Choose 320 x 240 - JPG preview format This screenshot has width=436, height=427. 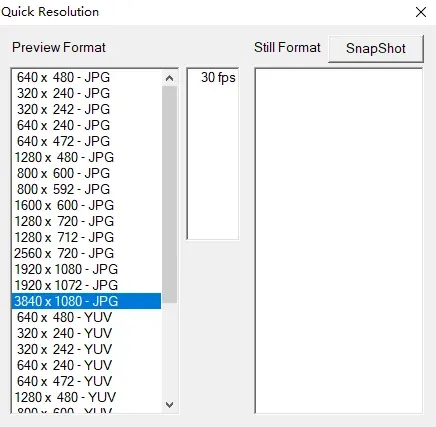click(87, 93)
